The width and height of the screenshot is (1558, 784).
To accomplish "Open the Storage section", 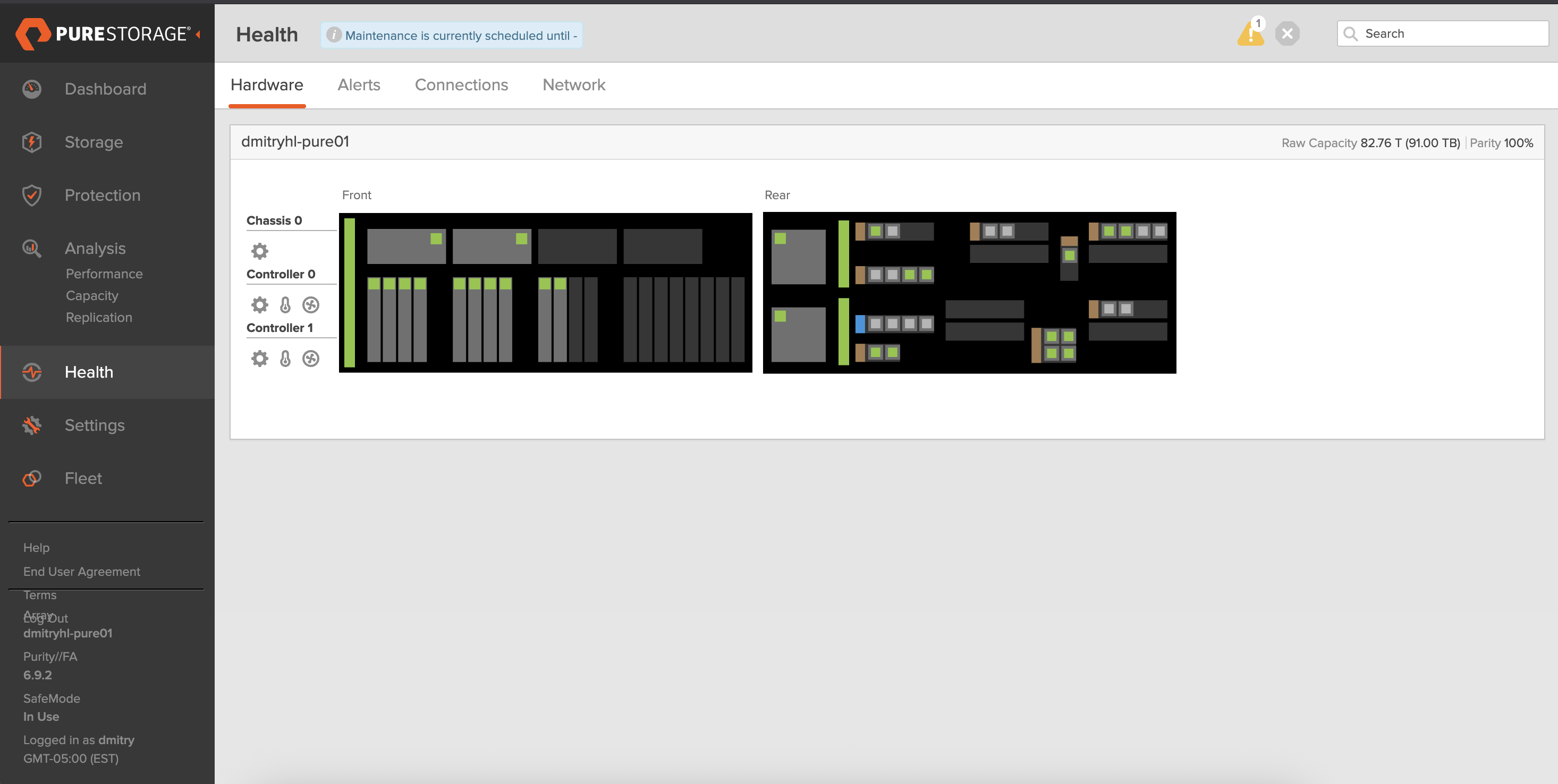I will tap(94, 142).
